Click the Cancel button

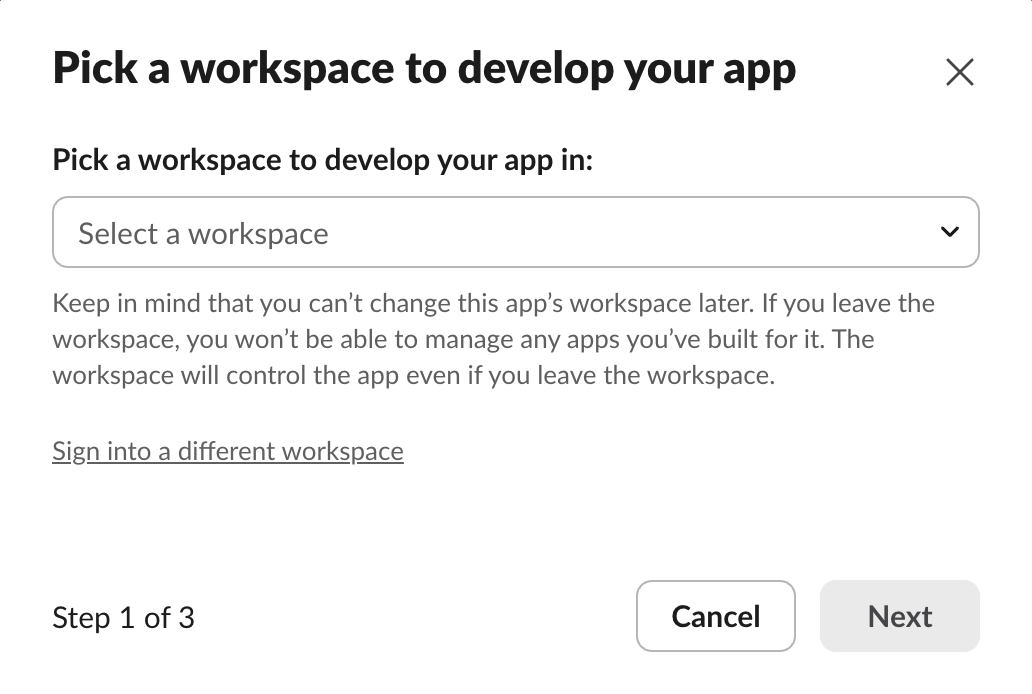pos(716,616)
